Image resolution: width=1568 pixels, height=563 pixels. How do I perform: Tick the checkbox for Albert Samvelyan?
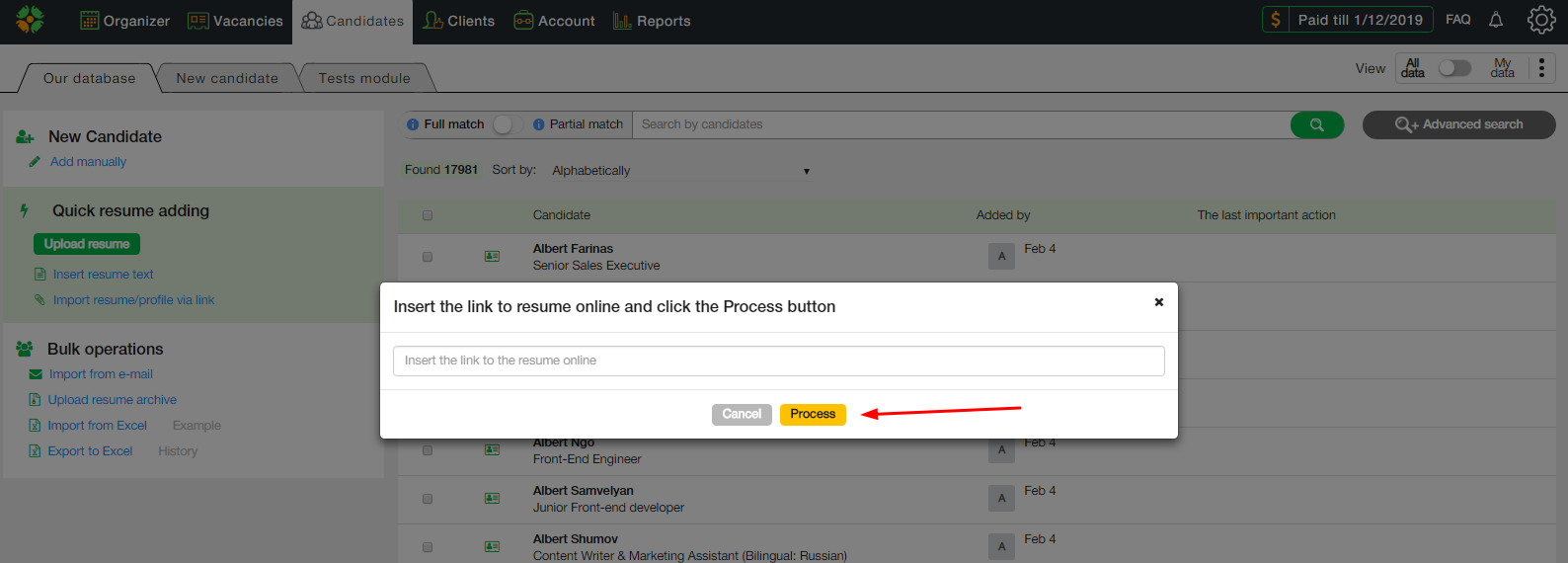click(x=428, y=499)
